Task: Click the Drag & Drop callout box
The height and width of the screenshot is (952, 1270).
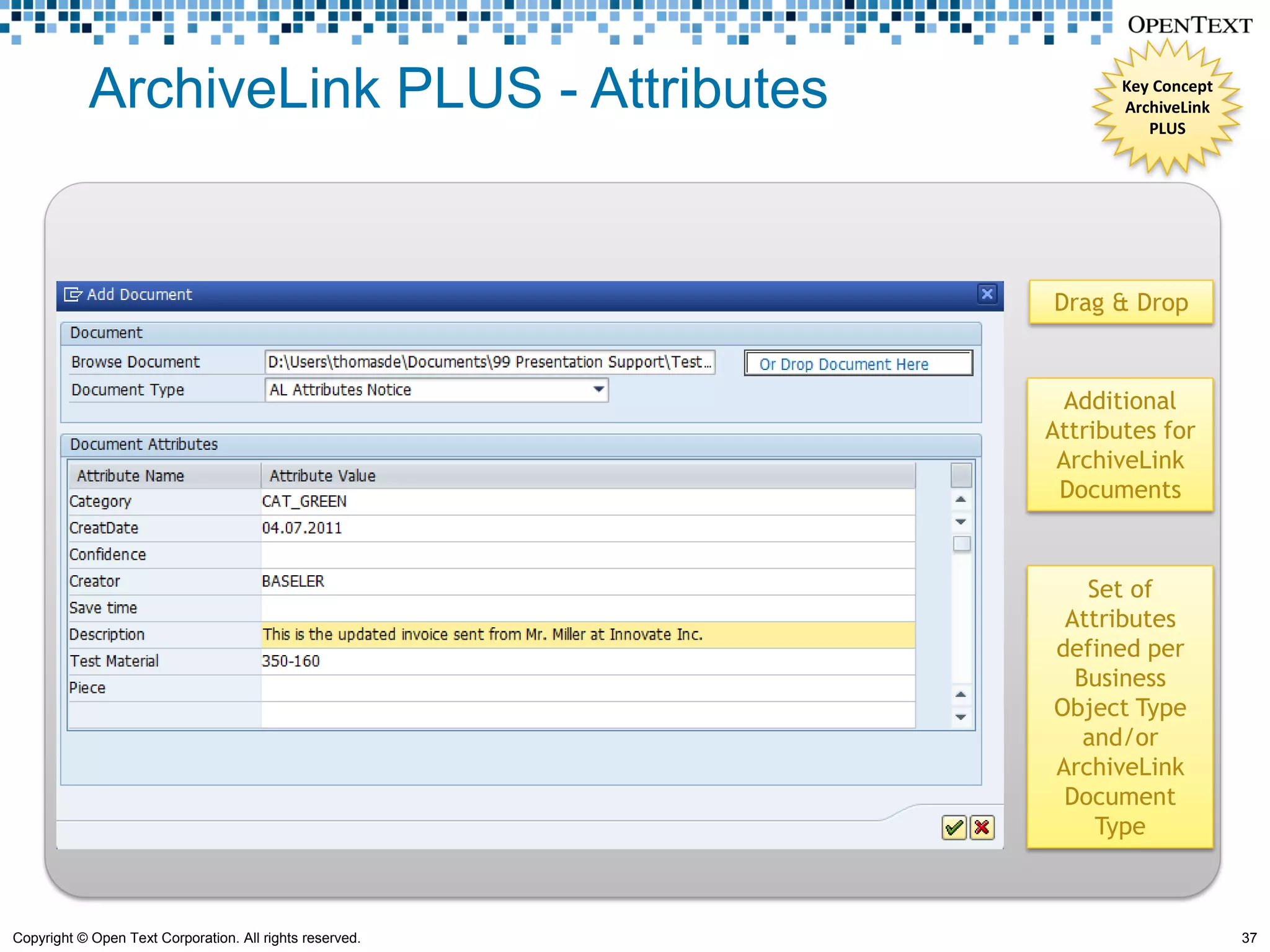Action: [x=1121, y=302]
